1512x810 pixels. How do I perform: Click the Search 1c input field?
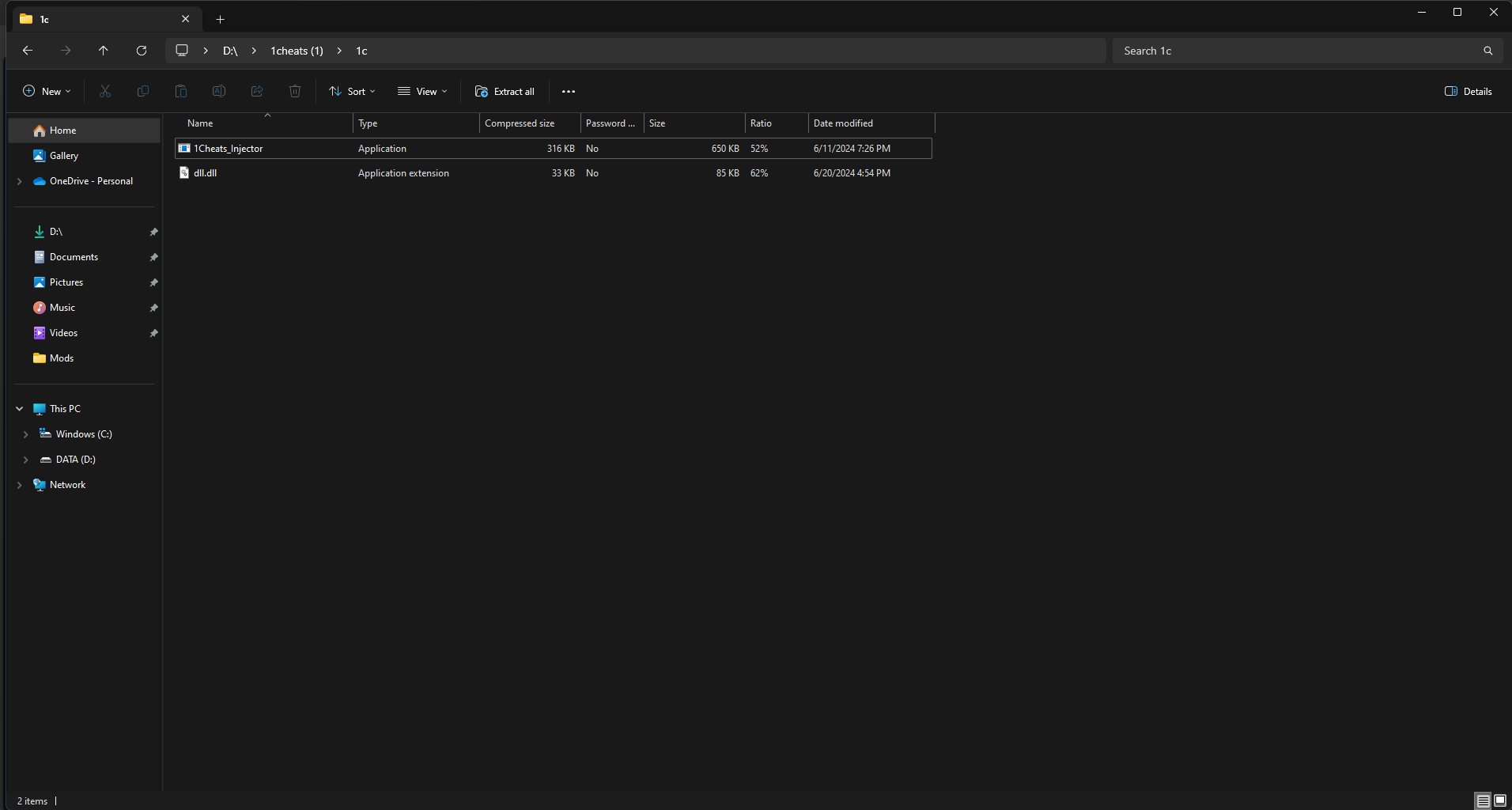coord(1297,51)
